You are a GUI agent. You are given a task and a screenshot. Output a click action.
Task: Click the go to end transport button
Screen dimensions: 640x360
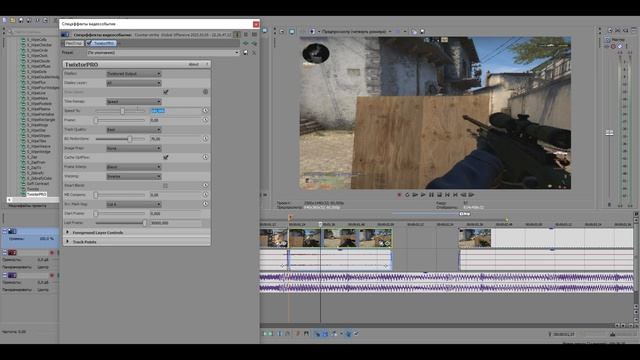[455, 195]
